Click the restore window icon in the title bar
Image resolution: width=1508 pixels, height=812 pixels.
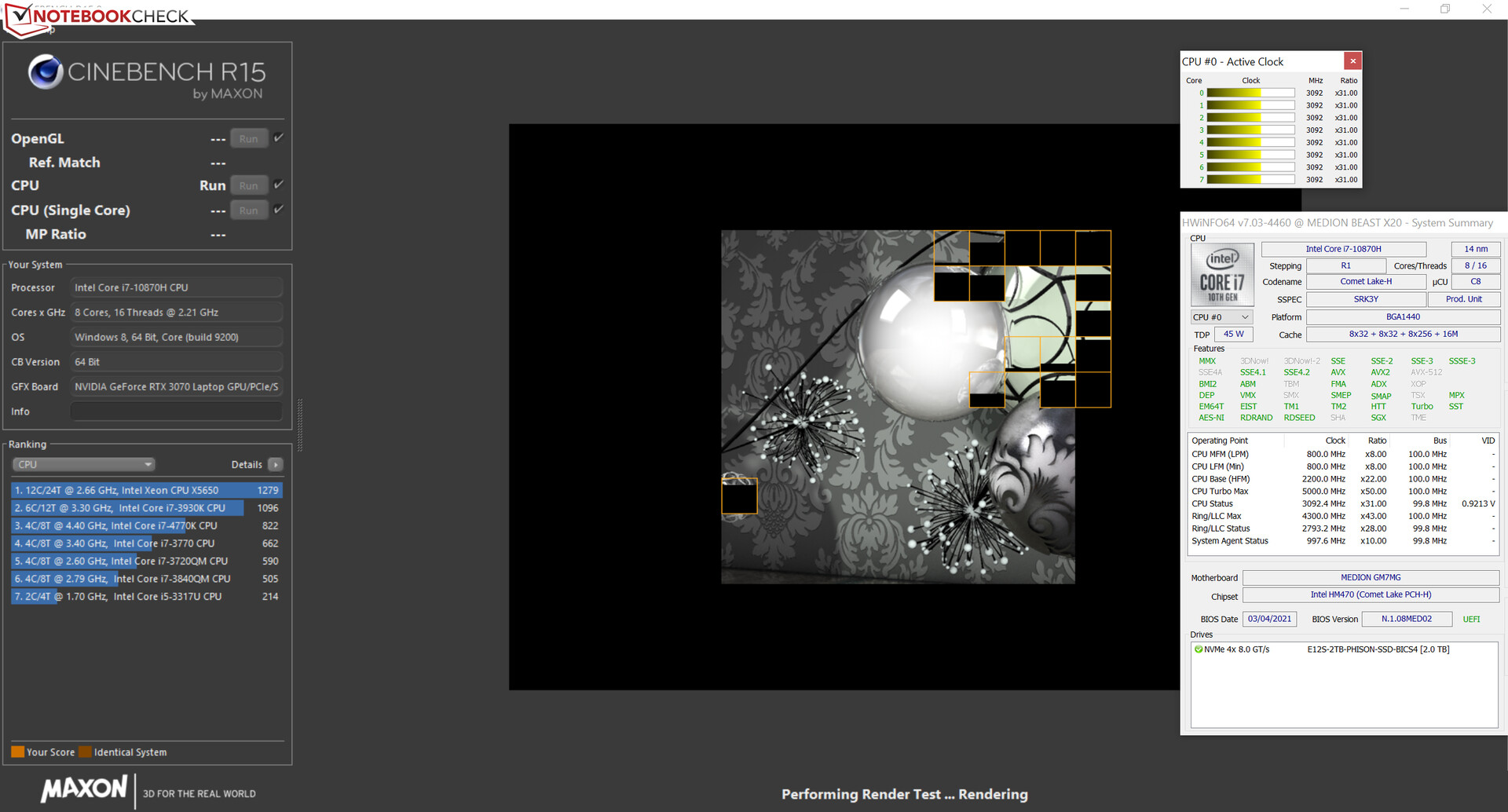click(1445, 9)
